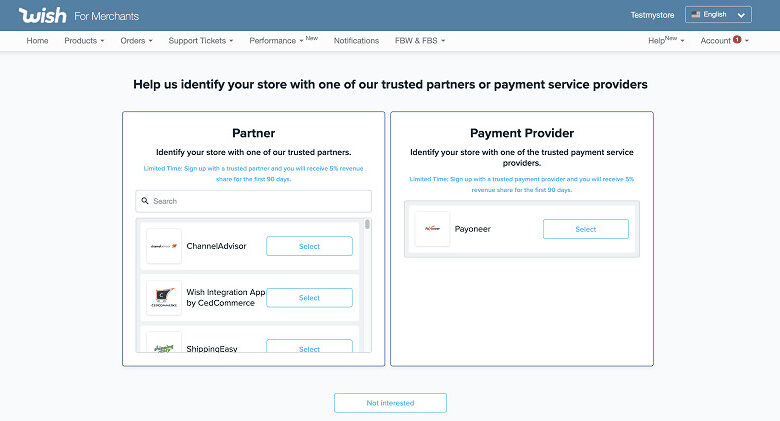Click the Partner panel heading

253,133
